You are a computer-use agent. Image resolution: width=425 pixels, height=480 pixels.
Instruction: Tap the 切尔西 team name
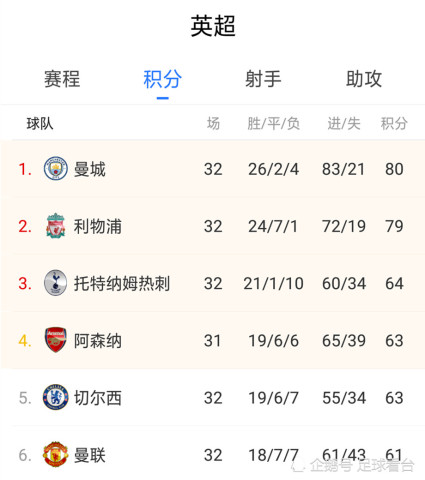tap(98, 398)
